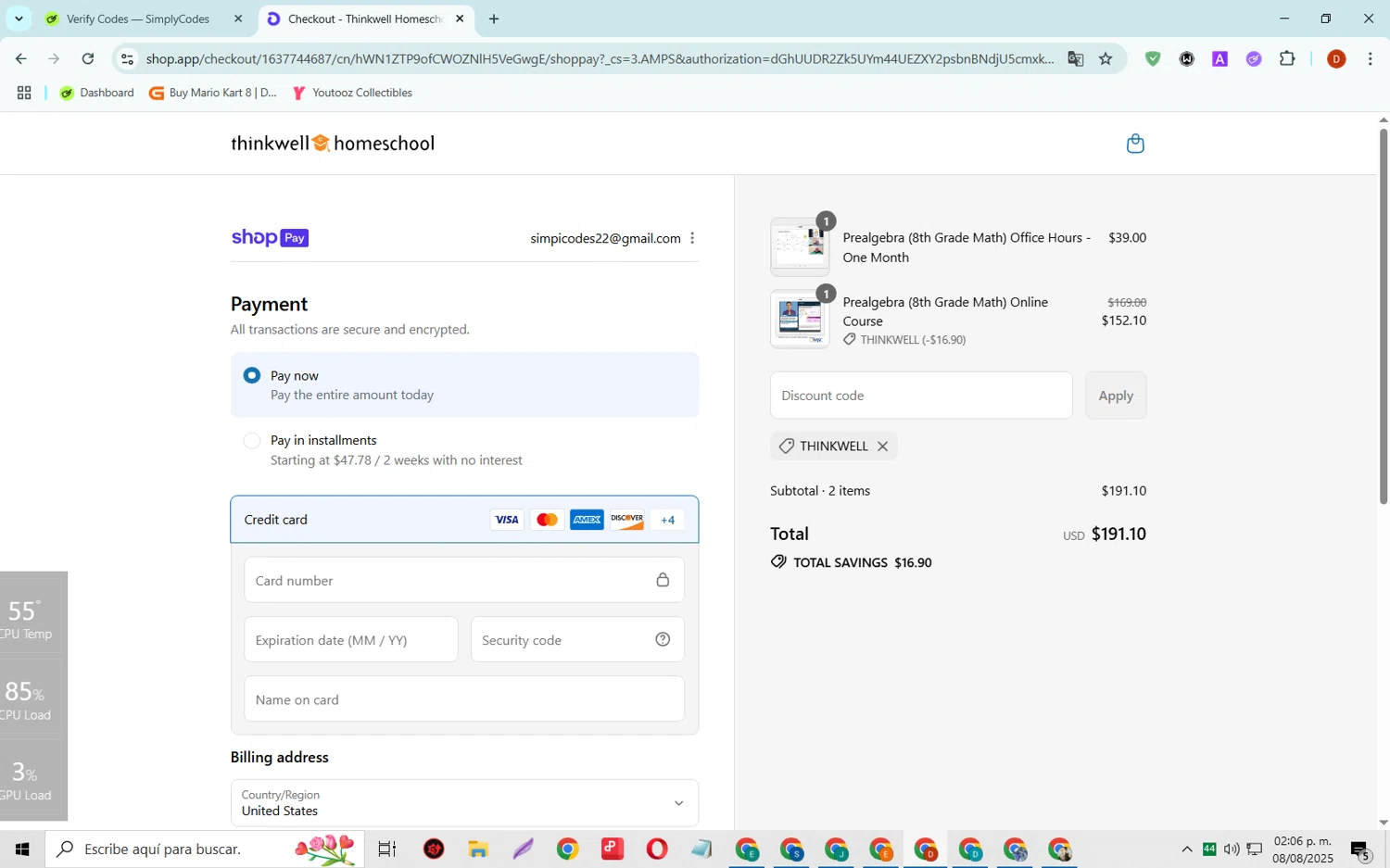
Task: Open the Windows Start menu
Action: tap(22, 849)
